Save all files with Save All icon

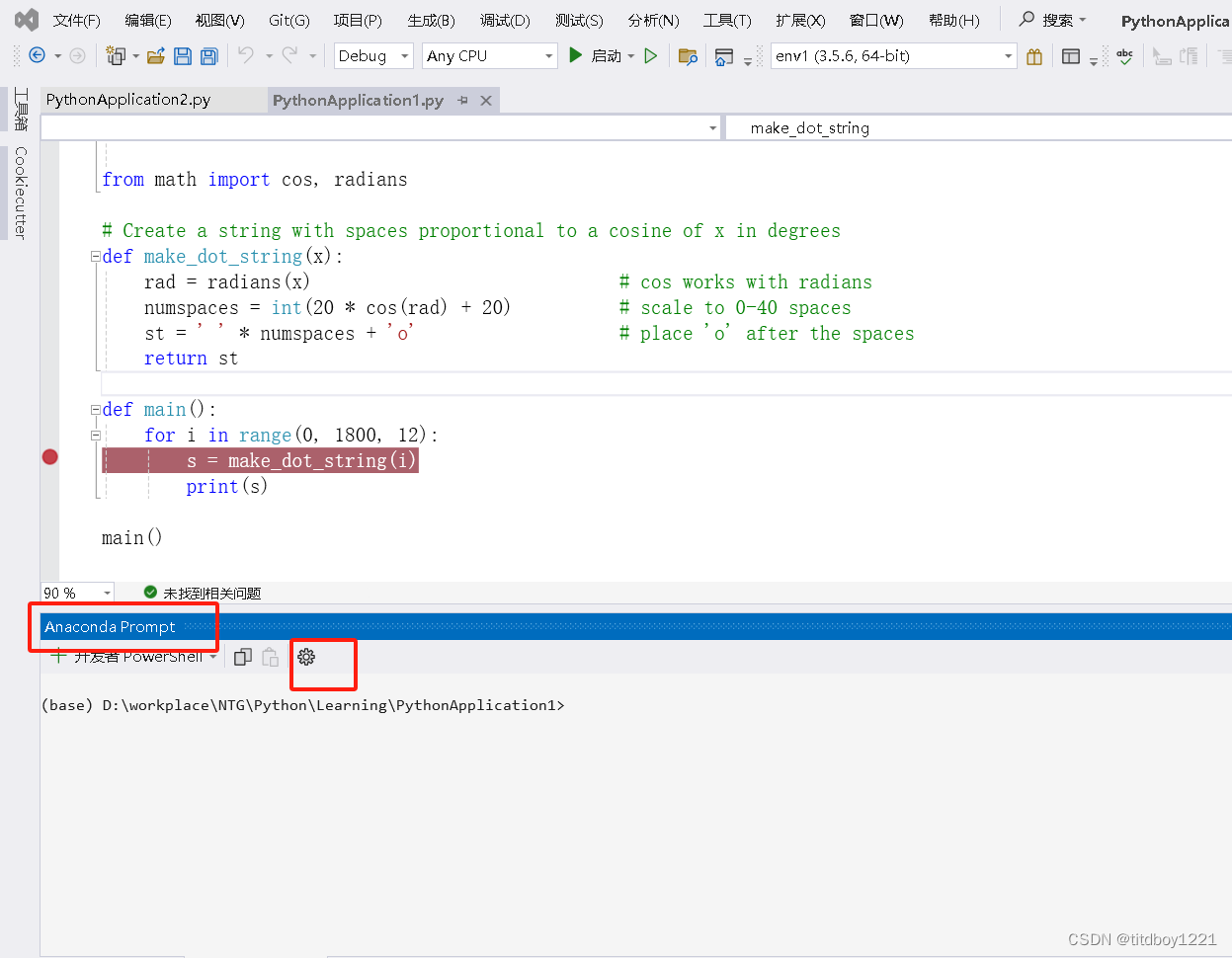click(207, 55)
